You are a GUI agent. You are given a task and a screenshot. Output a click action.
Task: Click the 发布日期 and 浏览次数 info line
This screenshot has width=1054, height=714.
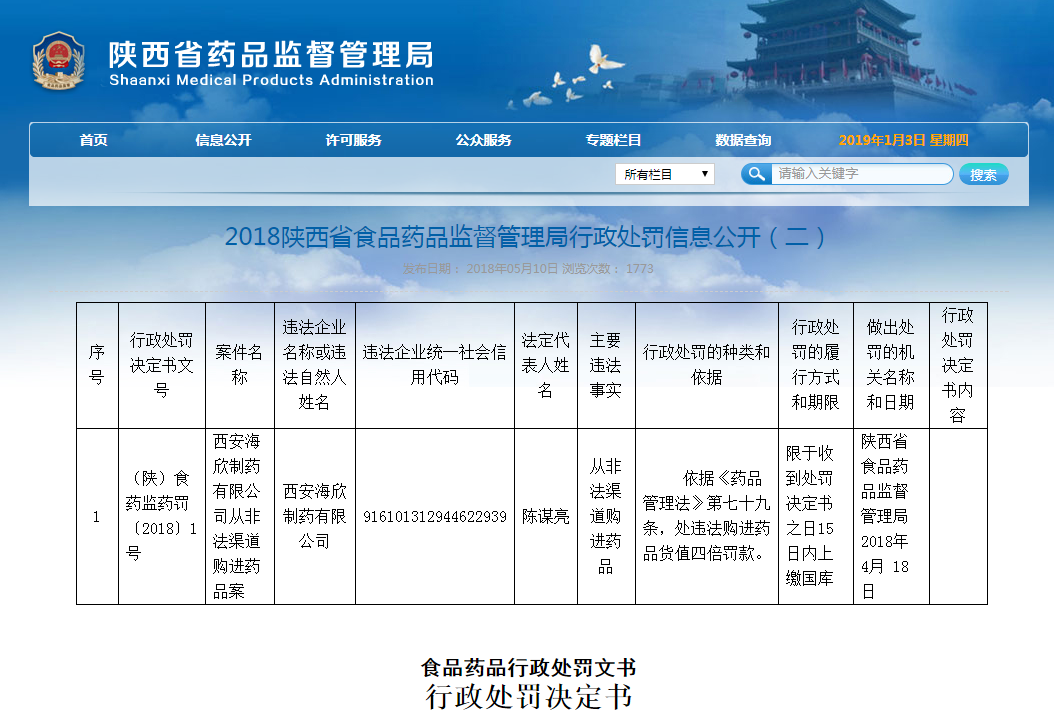click(527, 269)
